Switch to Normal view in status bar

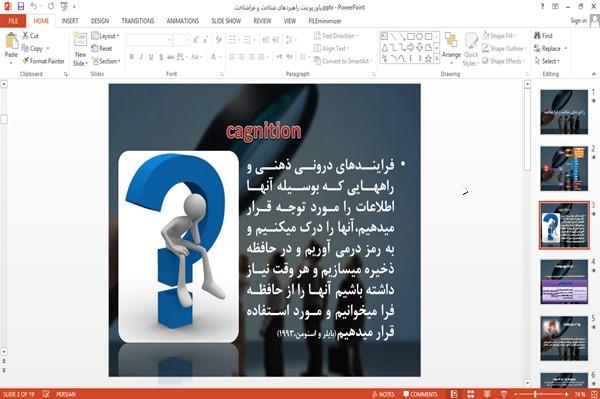click(454, 394)
